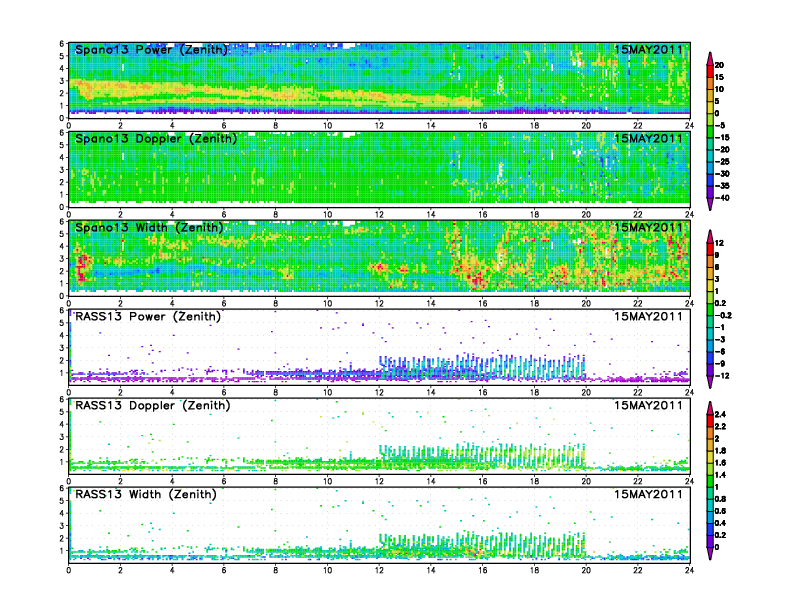Screen dimensions: 792x612
Task: Click the colorbar label -5
Action: pos(720,126)
